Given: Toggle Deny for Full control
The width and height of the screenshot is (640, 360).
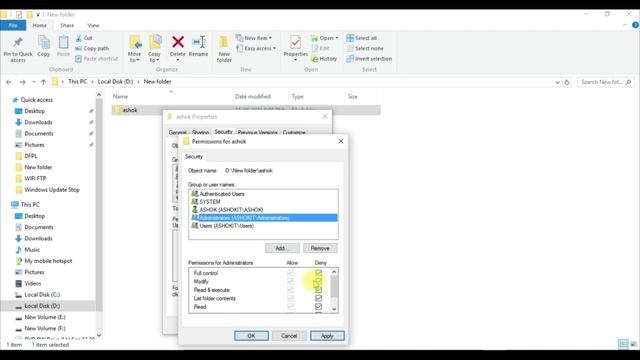Looking at the screenshot, I should click(318, 273).
